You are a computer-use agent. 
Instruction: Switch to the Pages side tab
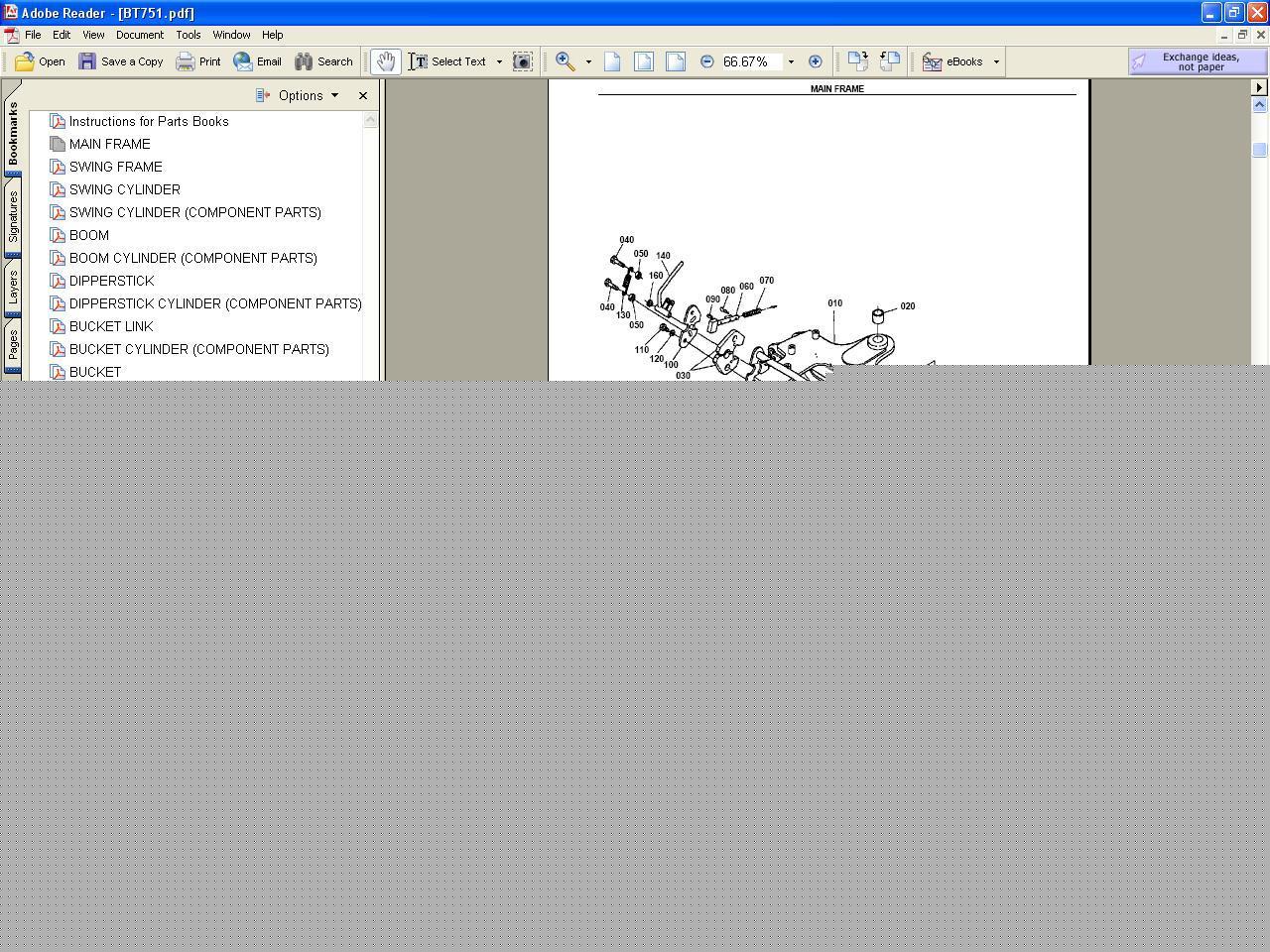pos(13,346)
